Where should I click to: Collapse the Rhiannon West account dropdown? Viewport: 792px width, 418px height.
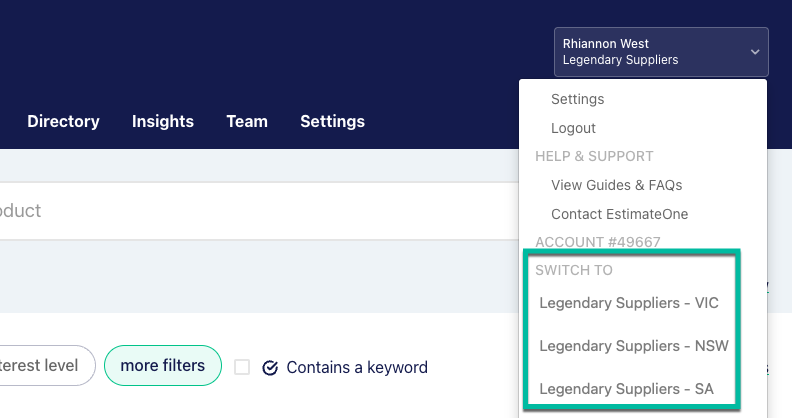click(661, 52)
